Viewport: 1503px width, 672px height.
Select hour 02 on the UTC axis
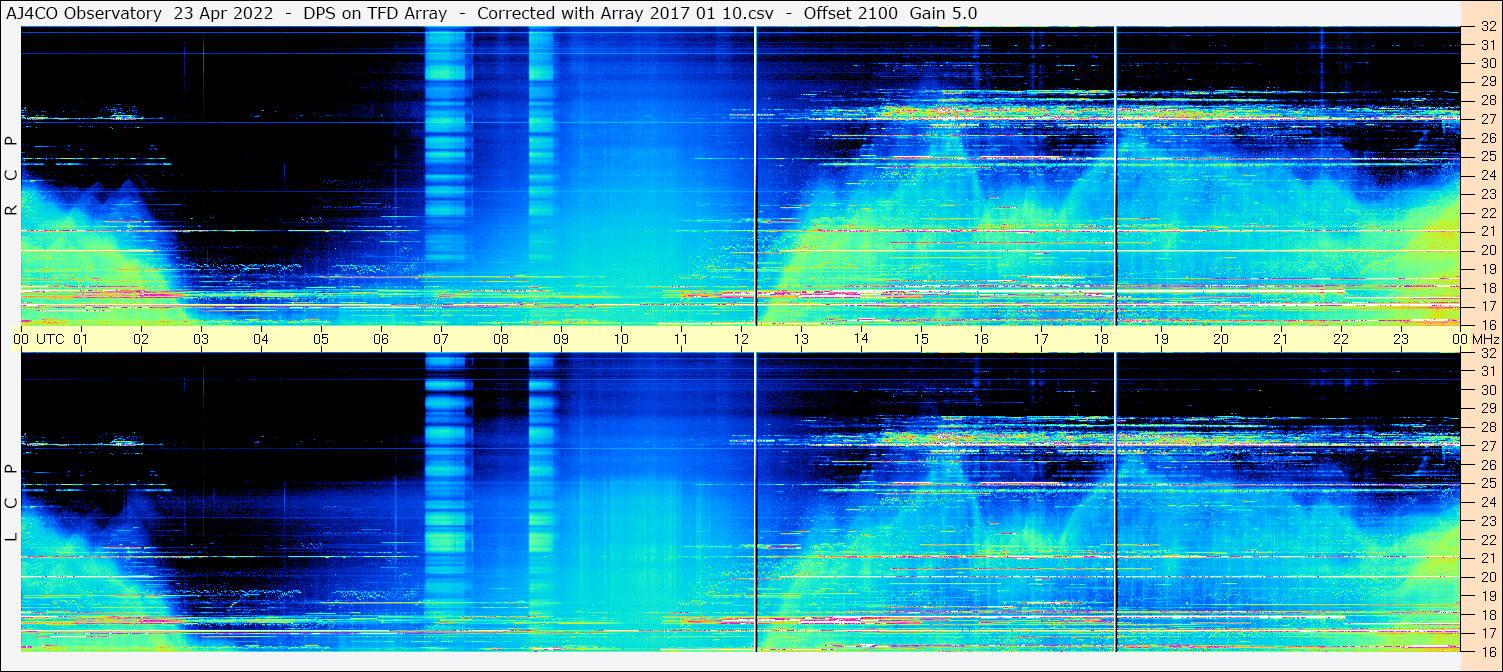click(141, 339)
